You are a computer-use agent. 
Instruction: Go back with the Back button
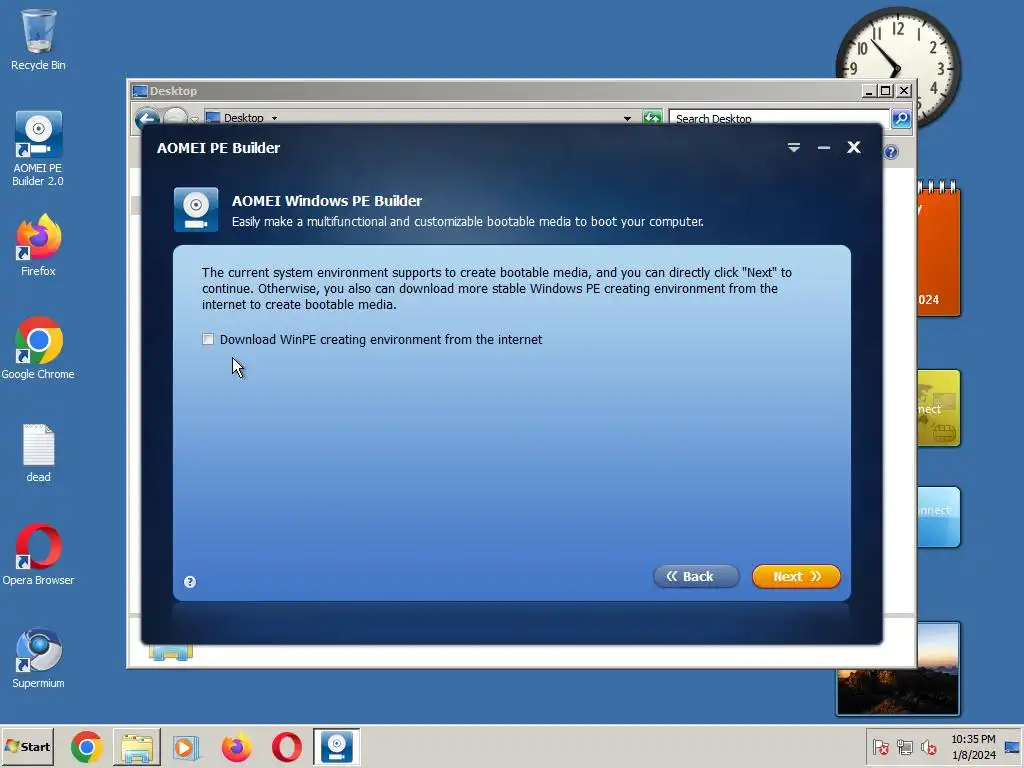pos(696,577)
